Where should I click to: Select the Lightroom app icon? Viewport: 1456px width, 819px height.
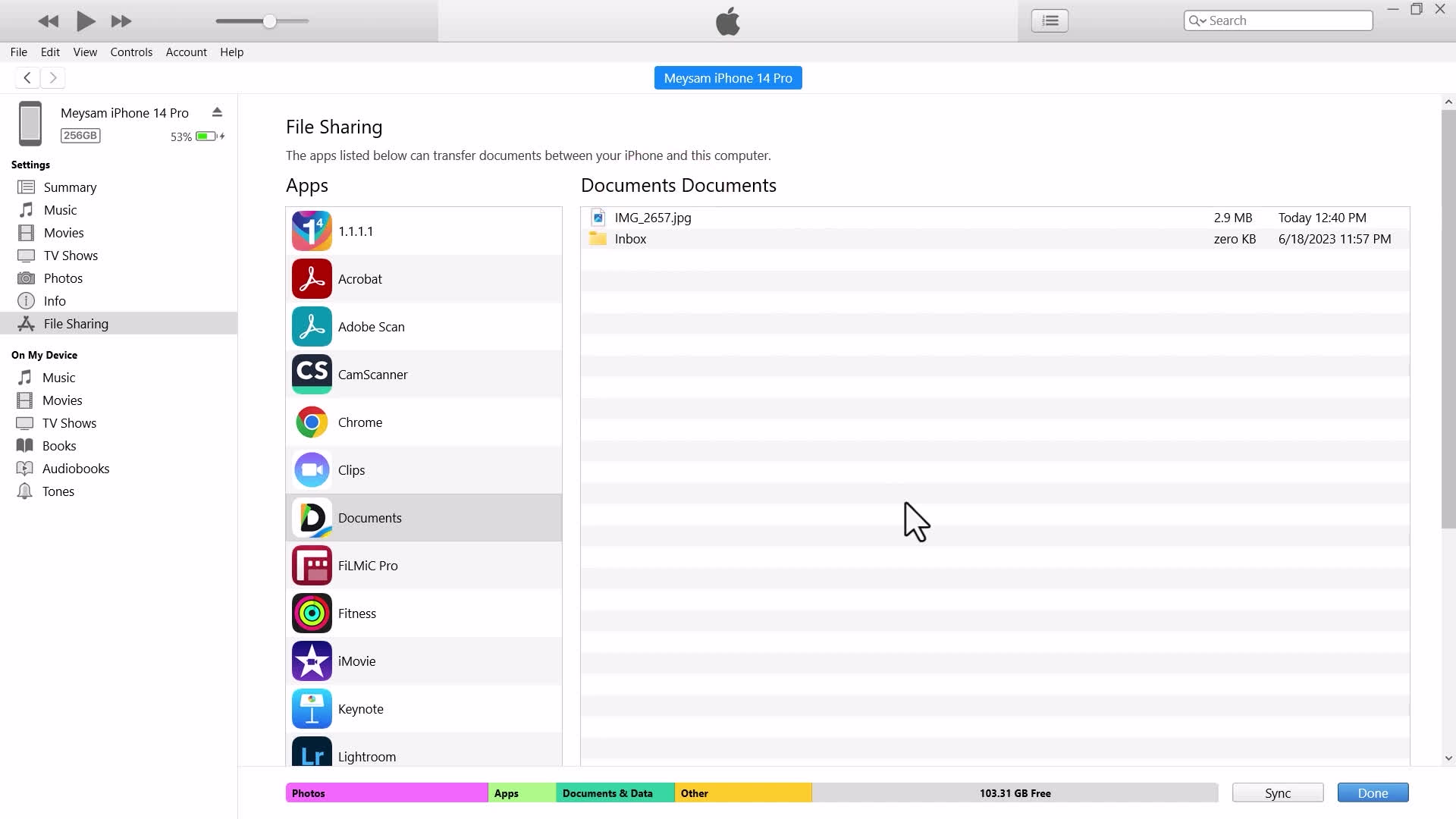312,752
